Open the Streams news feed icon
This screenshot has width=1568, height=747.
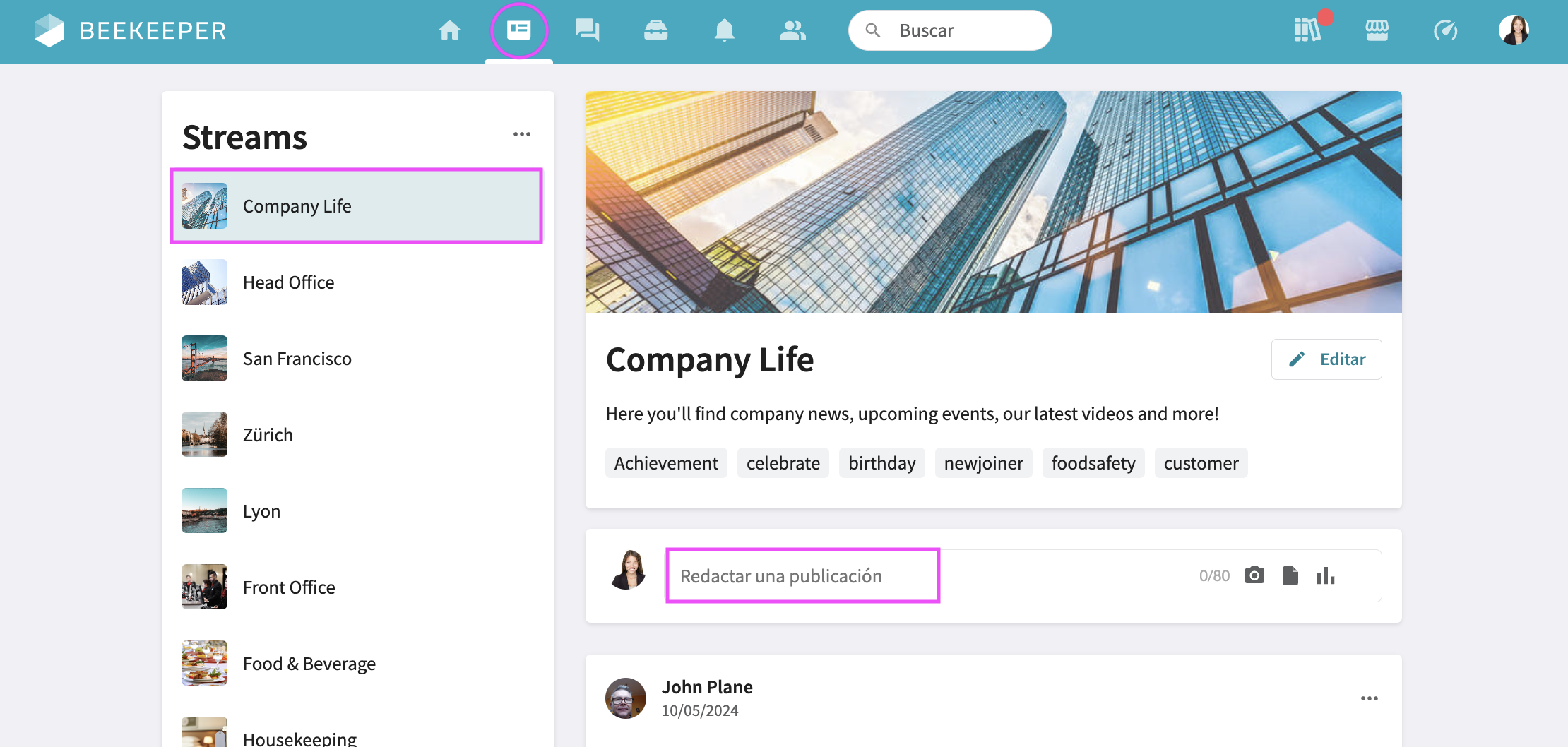tap(518, 30)
